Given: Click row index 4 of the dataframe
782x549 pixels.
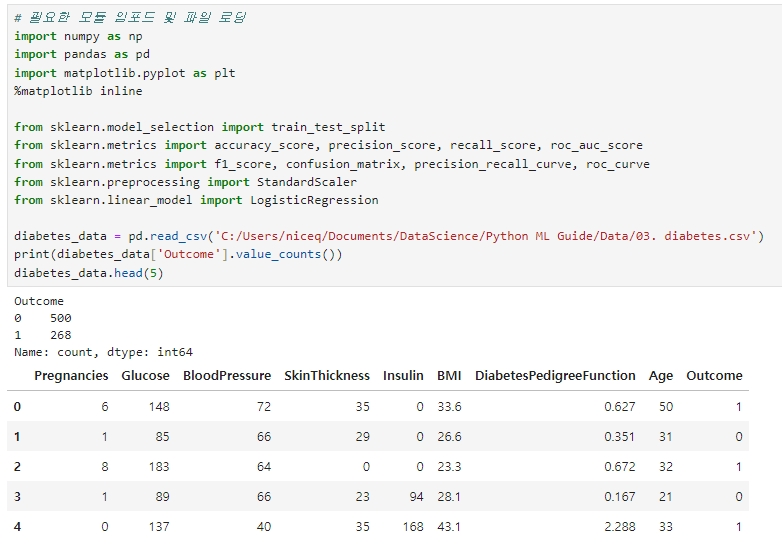Looking at the screenshot, I should (x=17, y=527).
